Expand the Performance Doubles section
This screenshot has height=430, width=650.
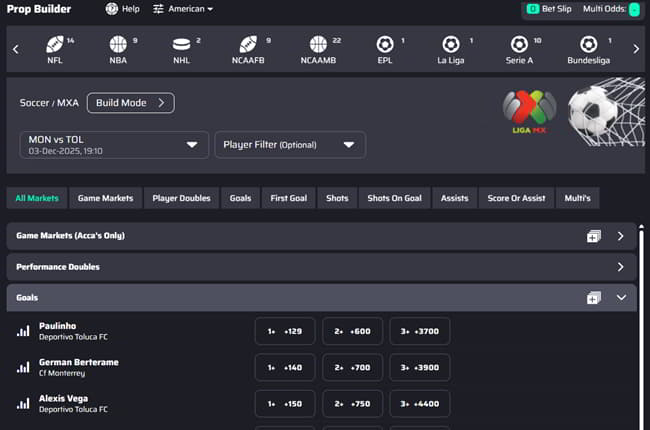[620, 267]
